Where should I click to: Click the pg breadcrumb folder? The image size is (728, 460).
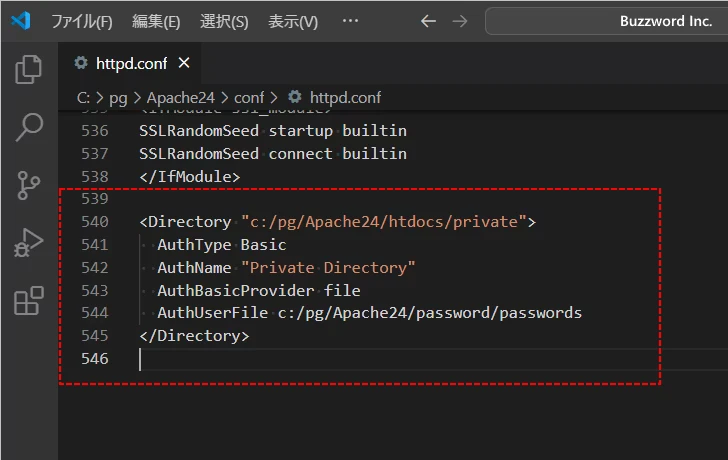click(x=119, y=98)
